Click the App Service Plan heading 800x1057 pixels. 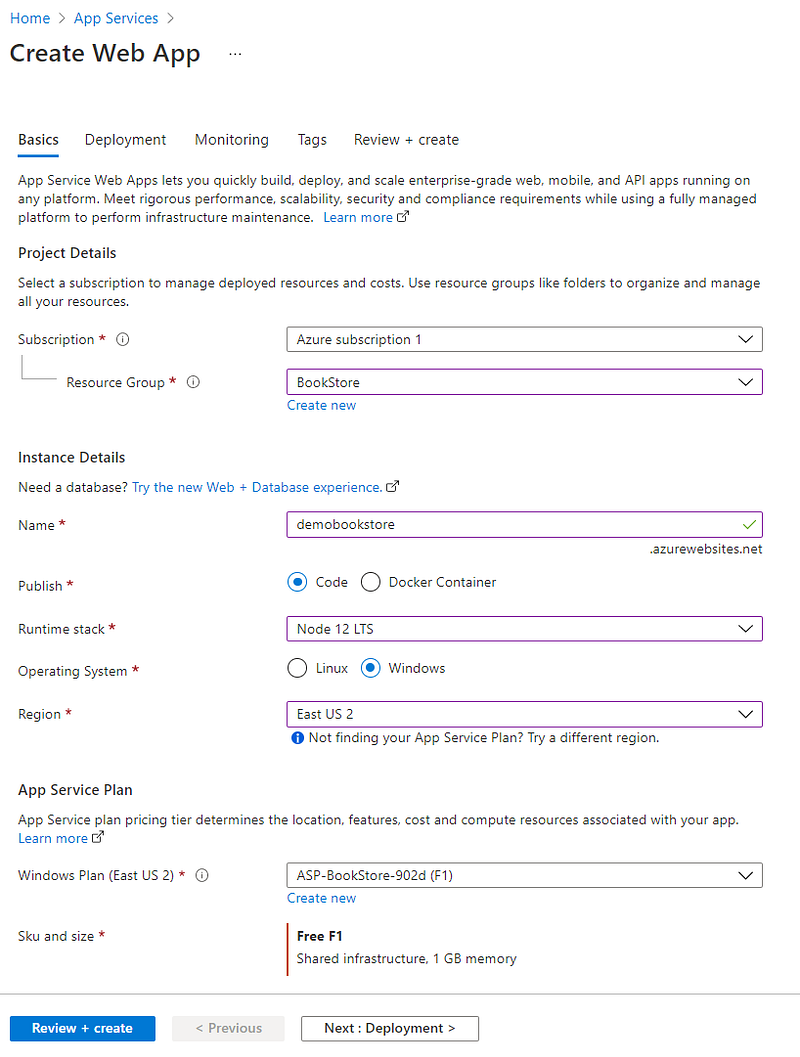[75, 789]
